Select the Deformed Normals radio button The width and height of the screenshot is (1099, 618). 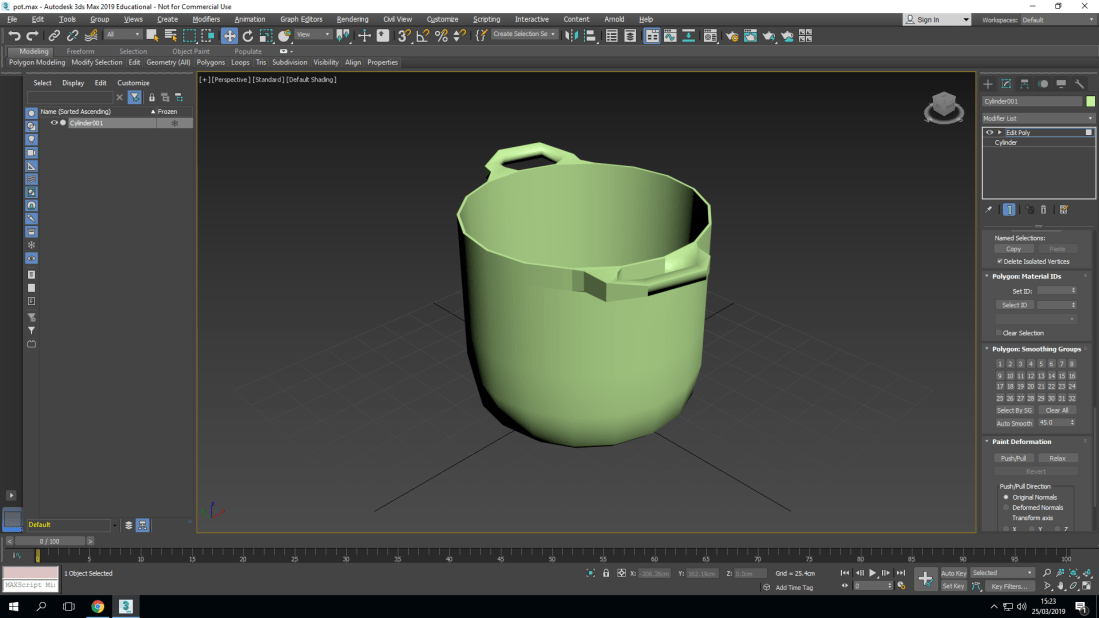tap(1006, 507)
